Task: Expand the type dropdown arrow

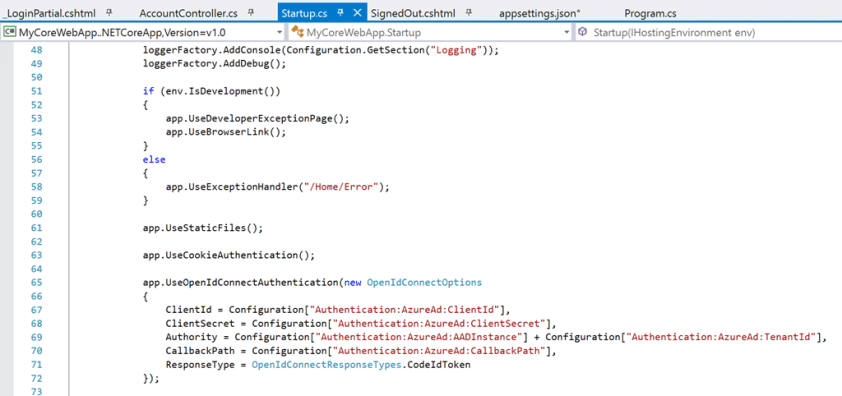Action: (567, 33)
